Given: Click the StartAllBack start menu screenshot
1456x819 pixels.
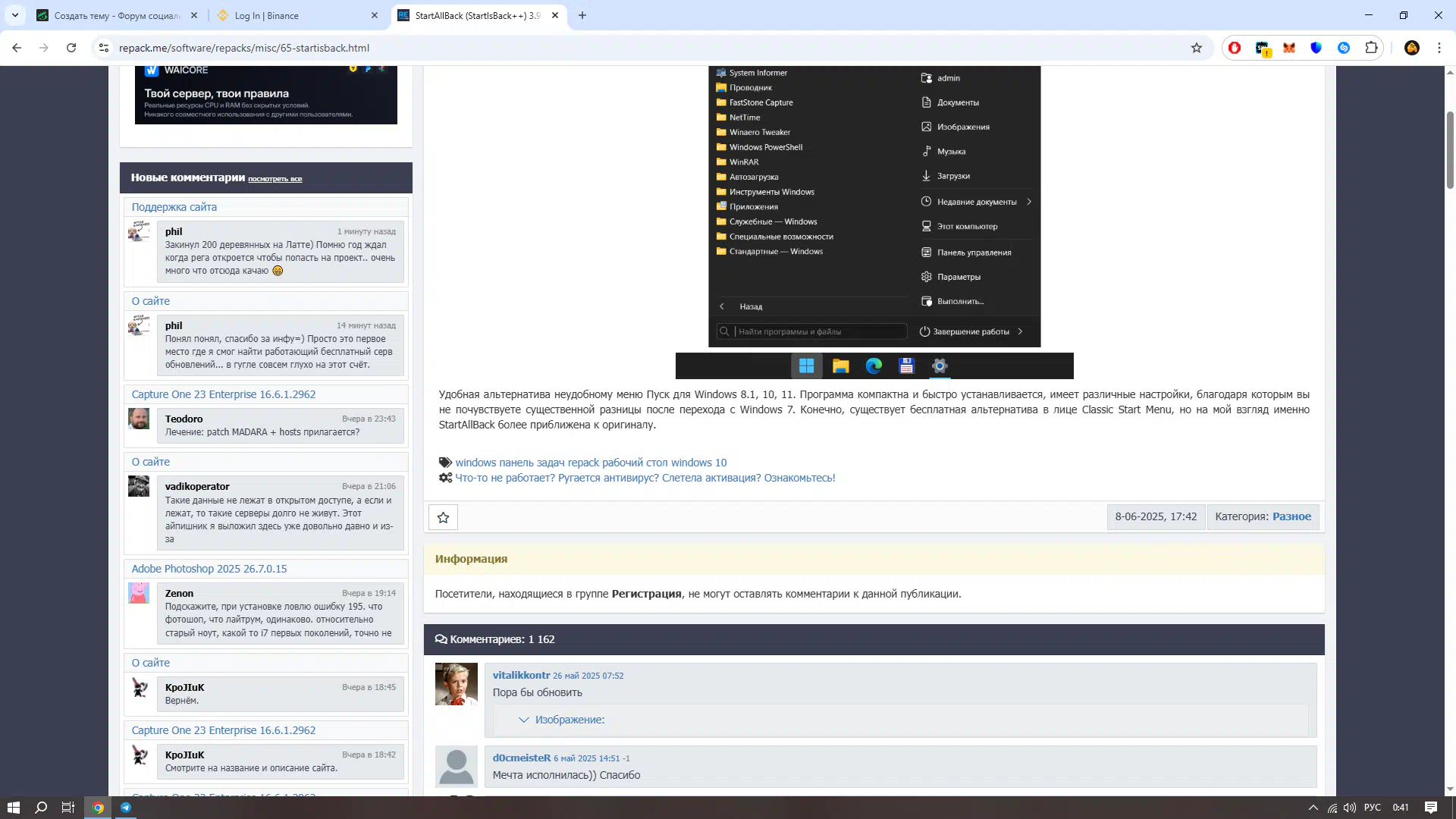Looking at the screenshot, I should [x=874, y=206].
